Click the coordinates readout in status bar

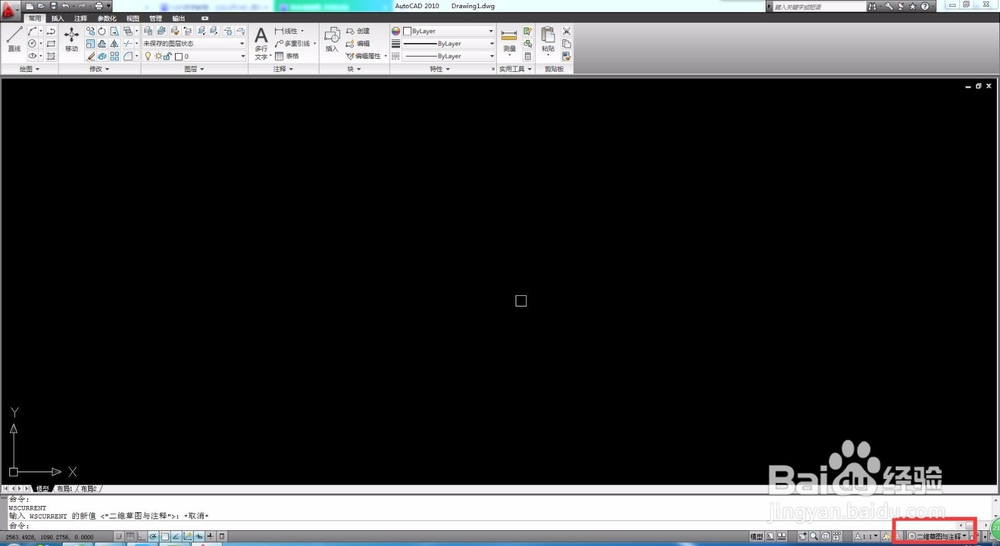(48, 537)
